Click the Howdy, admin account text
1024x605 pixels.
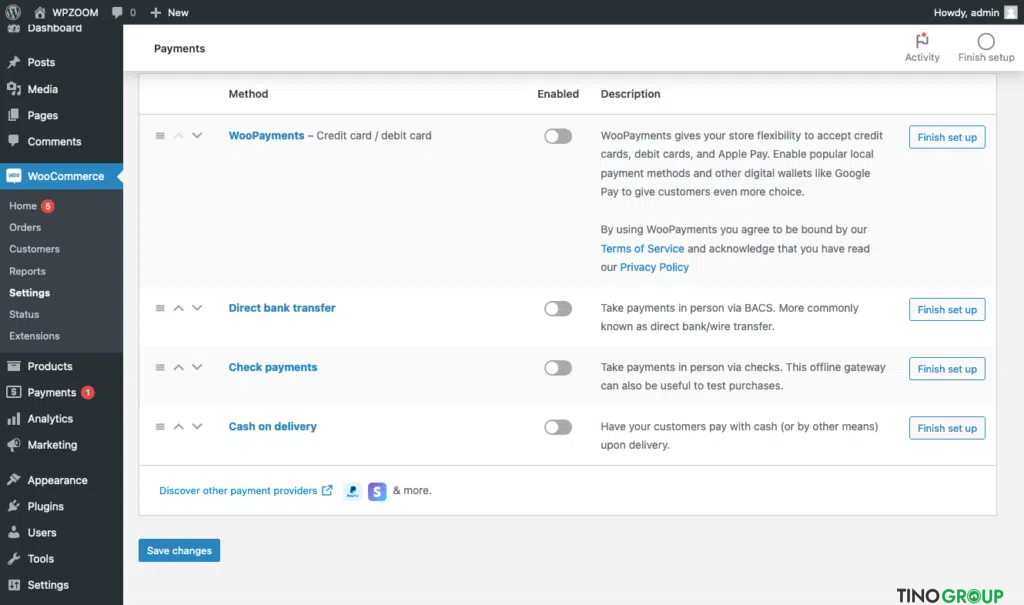tap(966, 12)
